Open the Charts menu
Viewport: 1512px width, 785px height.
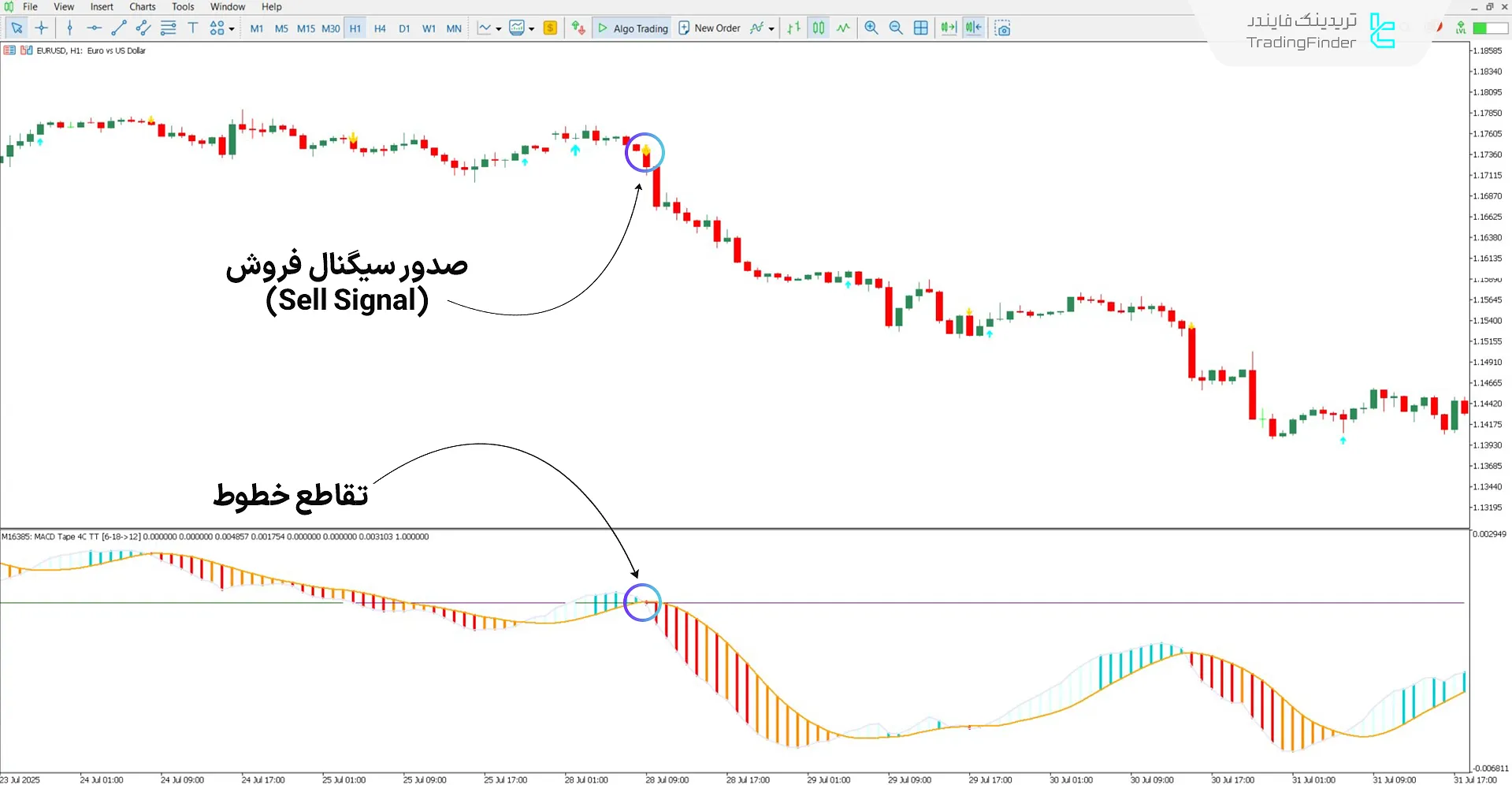(143, 7)
